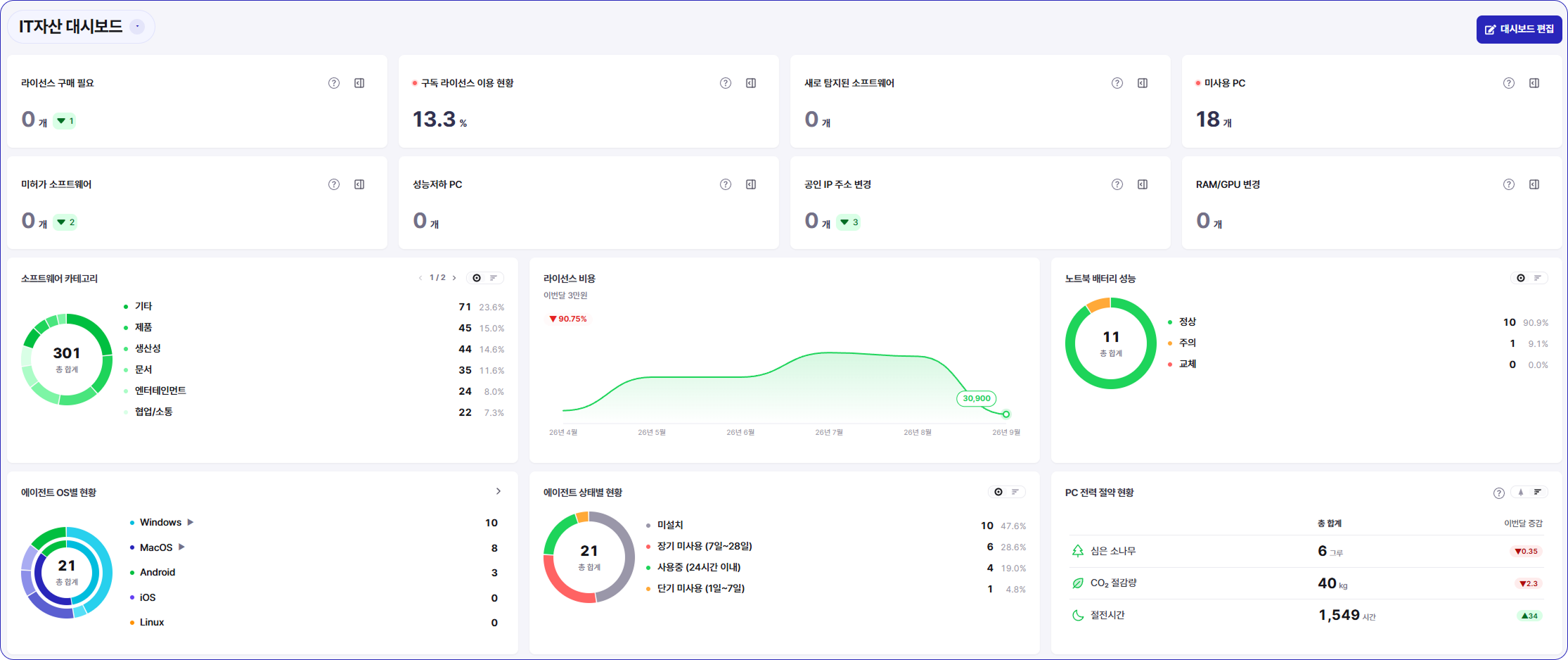
Task: Open panel icon on 성능저하 PC card
Action: point(751,184)
